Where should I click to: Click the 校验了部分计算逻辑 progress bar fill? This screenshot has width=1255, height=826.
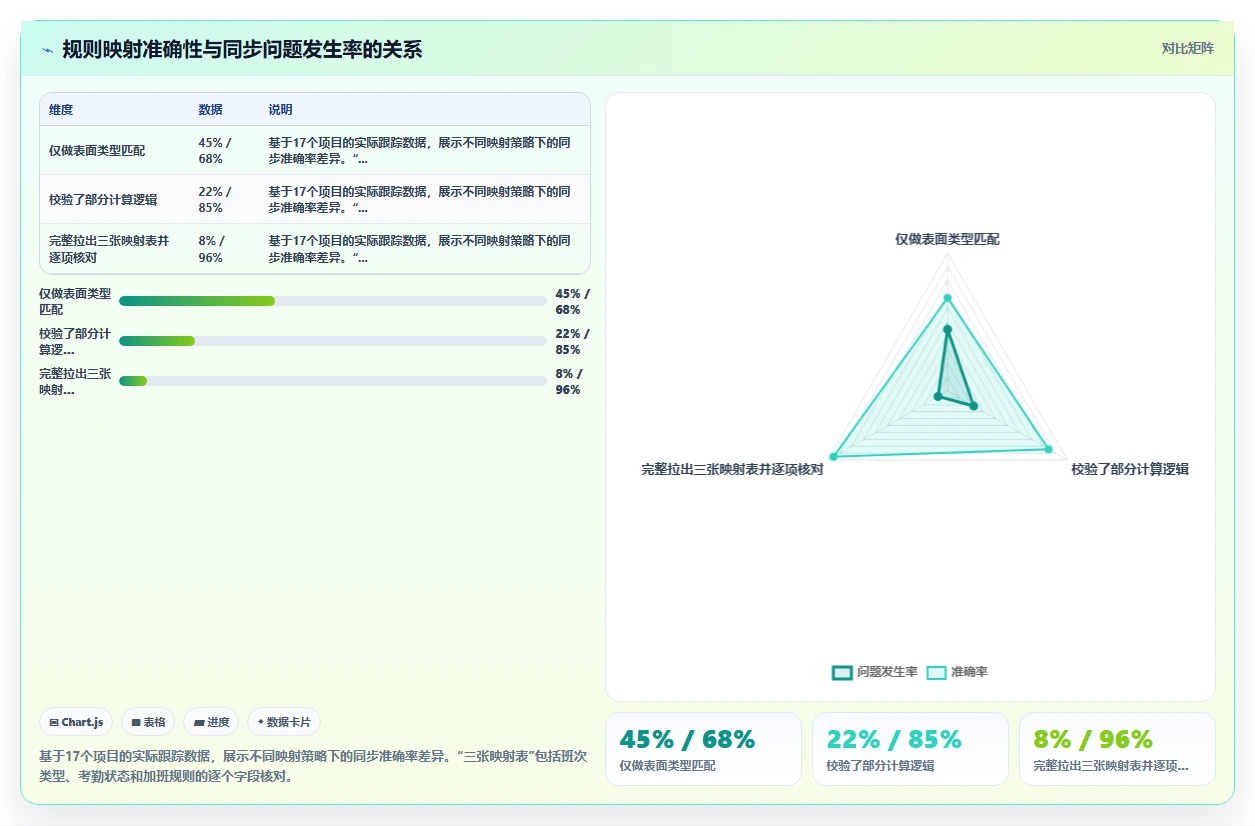[157, 341]
